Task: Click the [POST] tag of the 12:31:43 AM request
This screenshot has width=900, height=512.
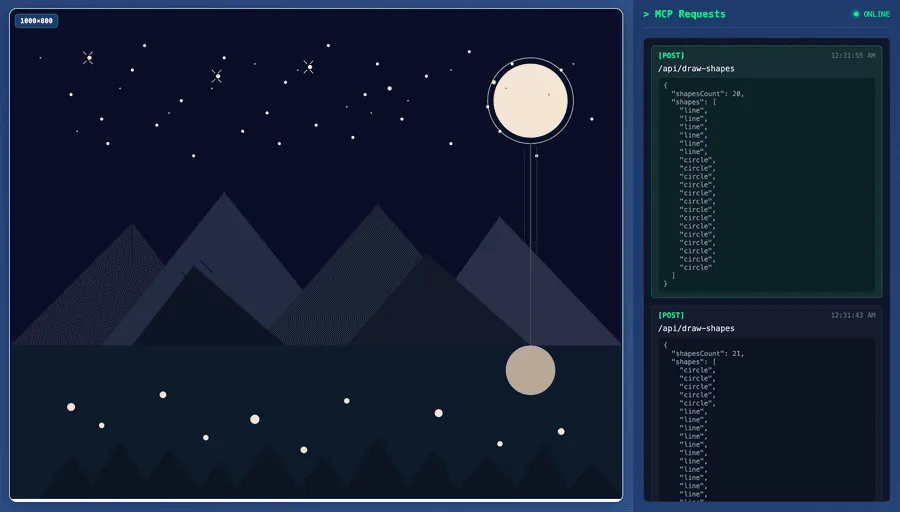Action: 671,315
